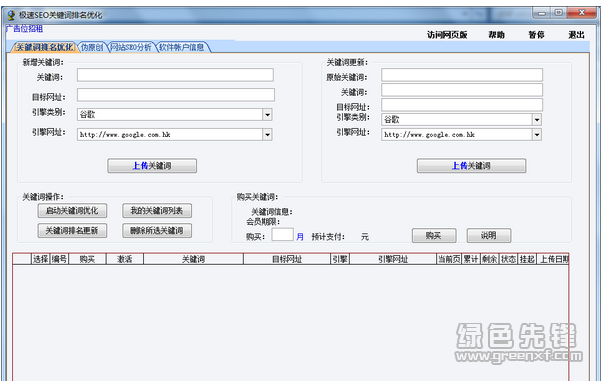Expand 引擎网址 dropdown in 关键词更新
This screenshot has height=381, width=604.
click(537, 134)
